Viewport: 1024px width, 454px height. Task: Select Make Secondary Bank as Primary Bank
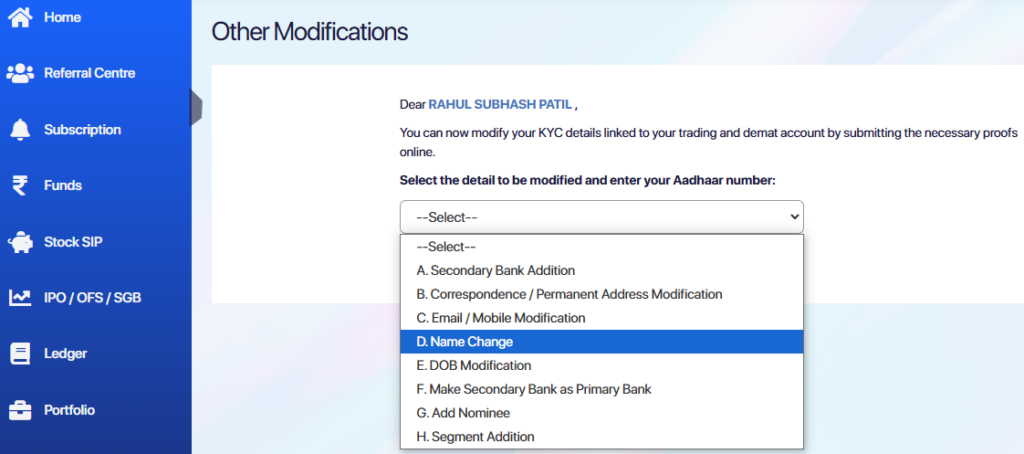(534, 389)
